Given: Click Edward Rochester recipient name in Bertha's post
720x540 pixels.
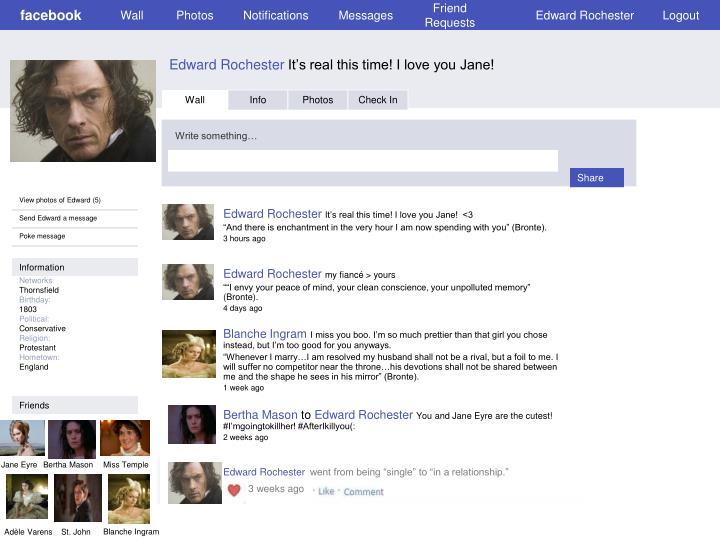Looking at the screenshot, I should [364, 415].
